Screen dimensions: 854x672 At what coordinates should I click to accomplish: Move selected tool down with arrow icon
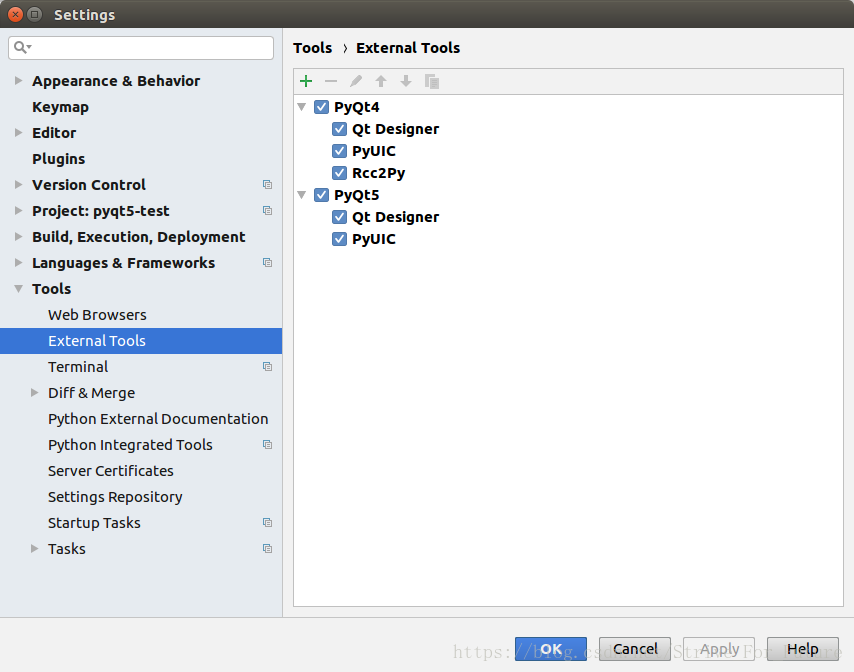click(406, 82)
